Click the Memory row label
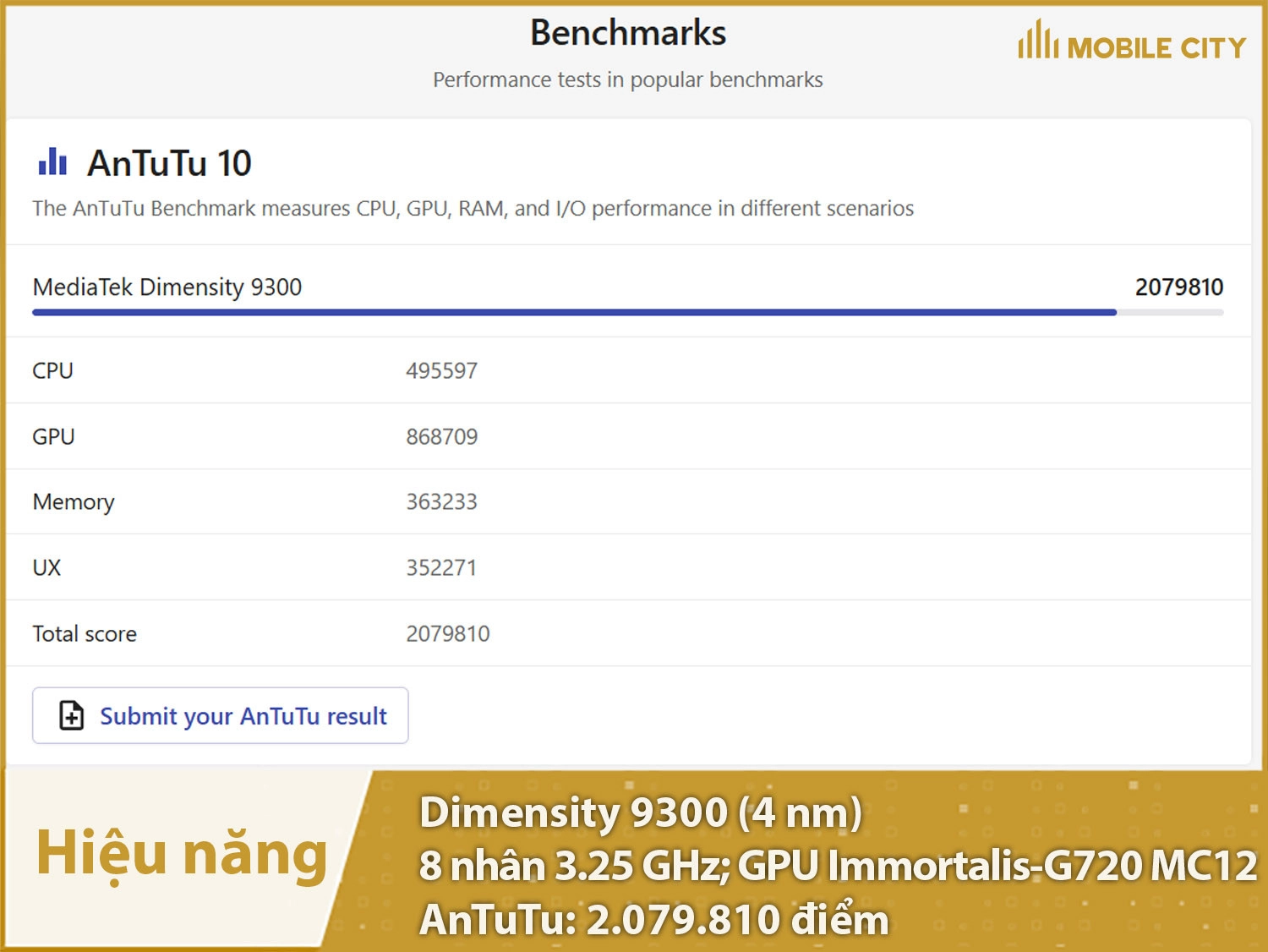The width and height of the screenshot is (1268, 952). 74,502
